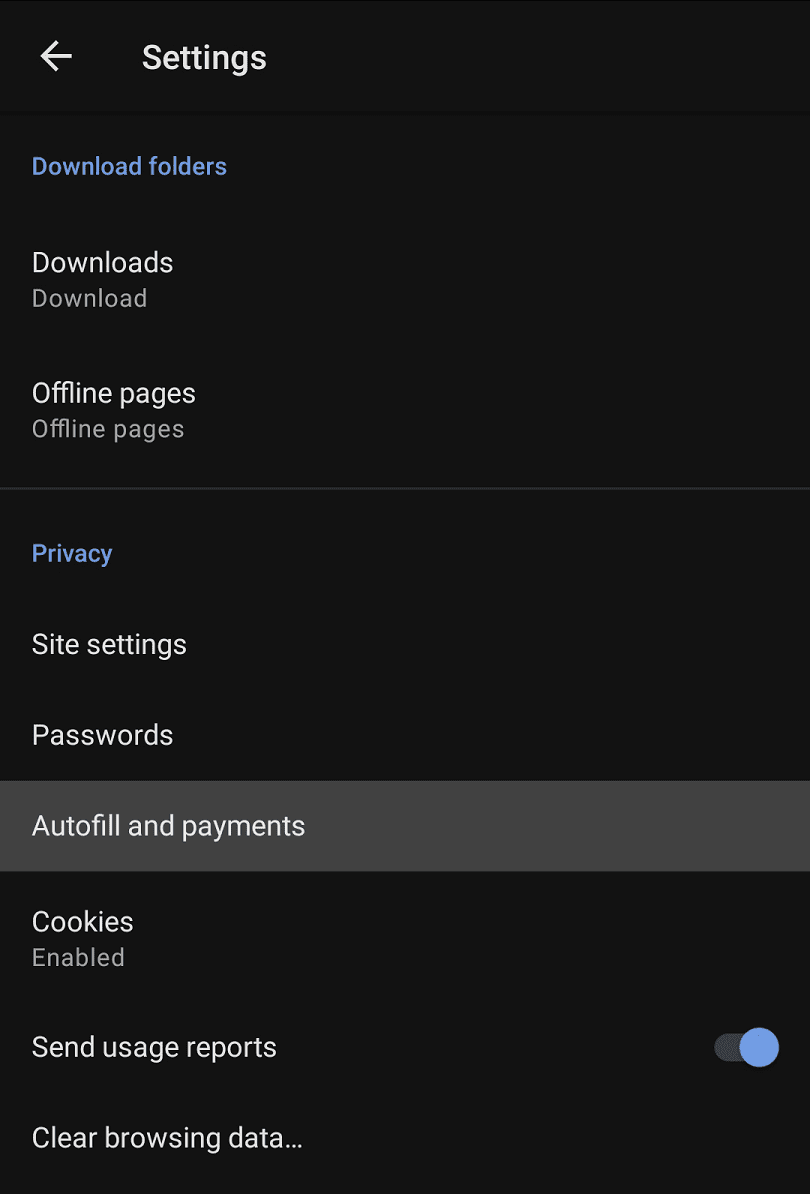Tap the back arrow icon
This screenshot has width=810, height=1194.
(56, 57)
